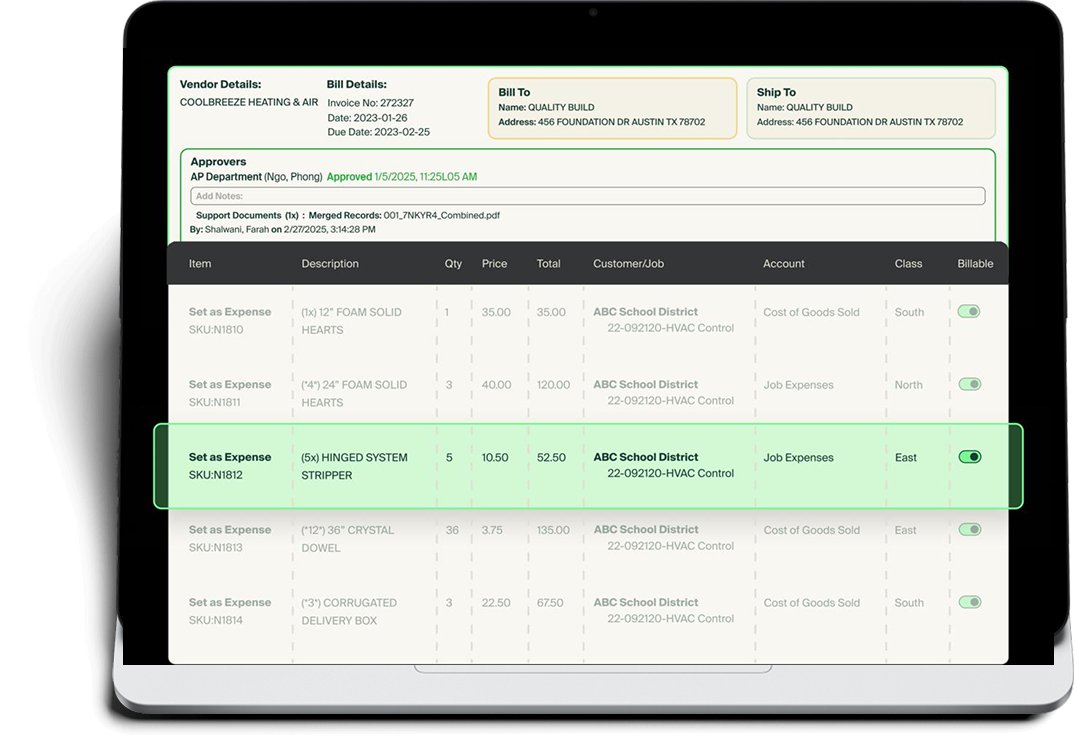Click Set as Expense for SKU:N1814
The width and height of the screenshot is (1075, 739).
[230, 603]
